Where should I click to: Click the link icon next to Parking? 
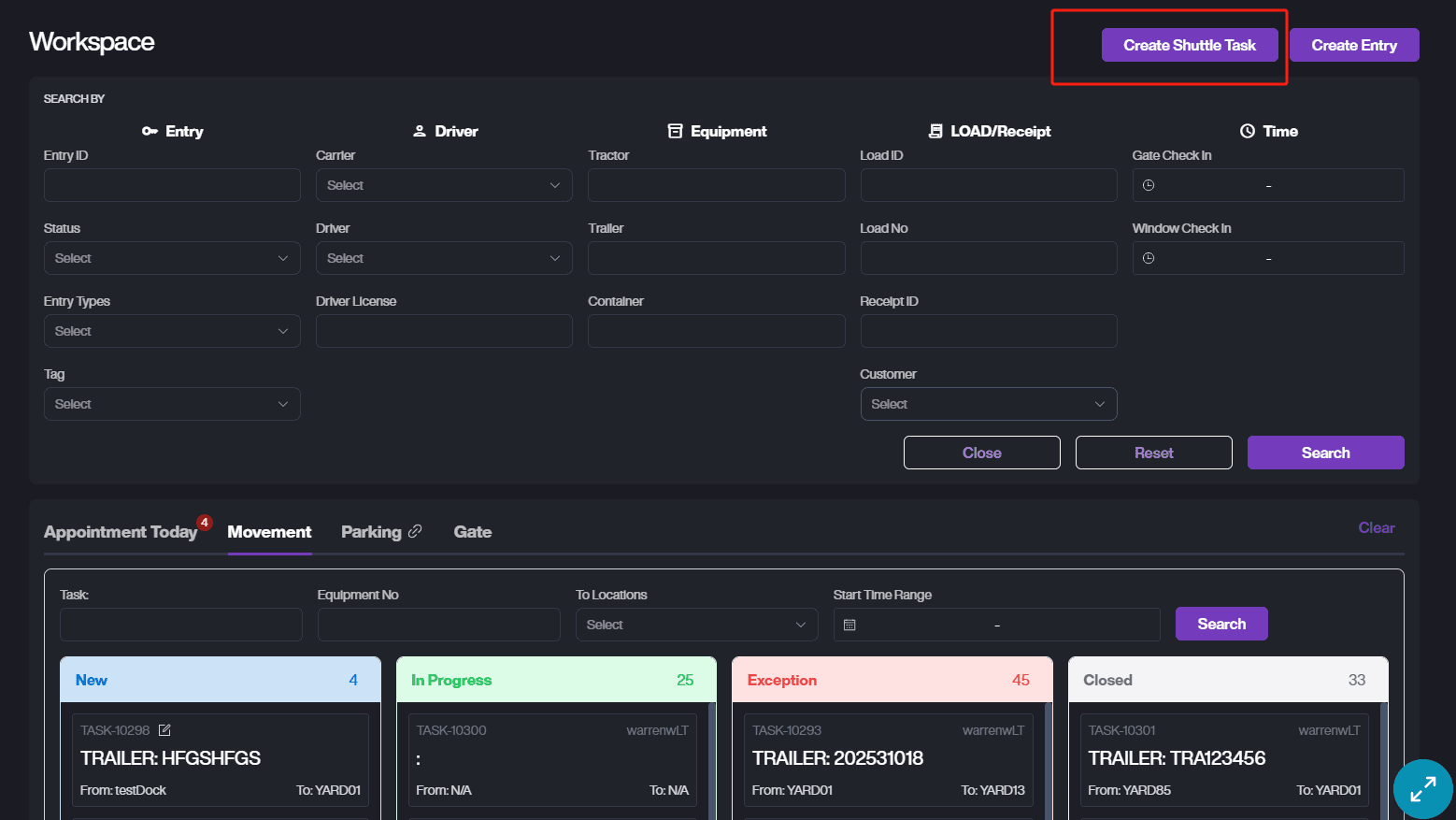tap(415, 531)
